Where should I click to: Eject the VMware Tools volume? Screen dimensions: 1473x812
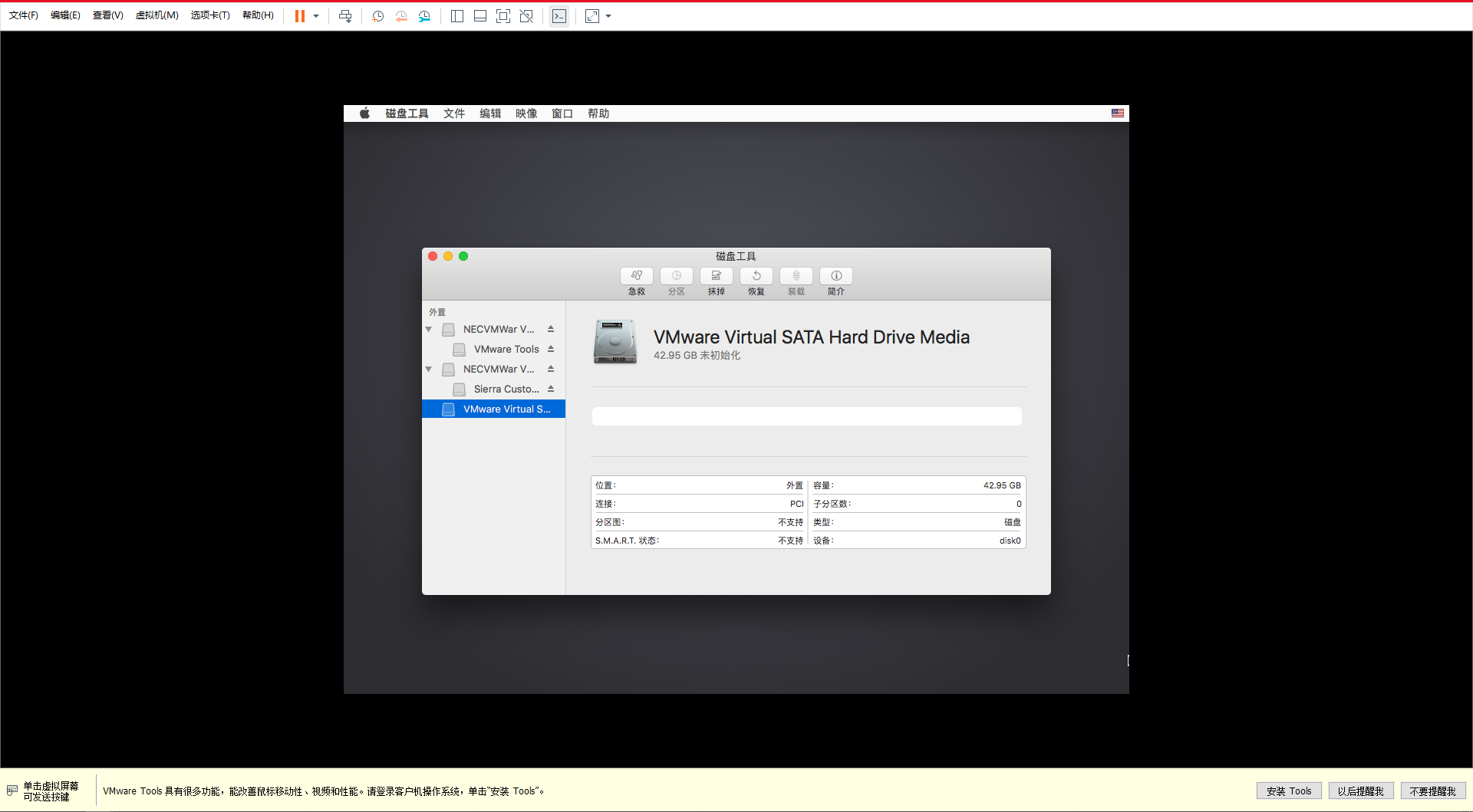(551, 349)
